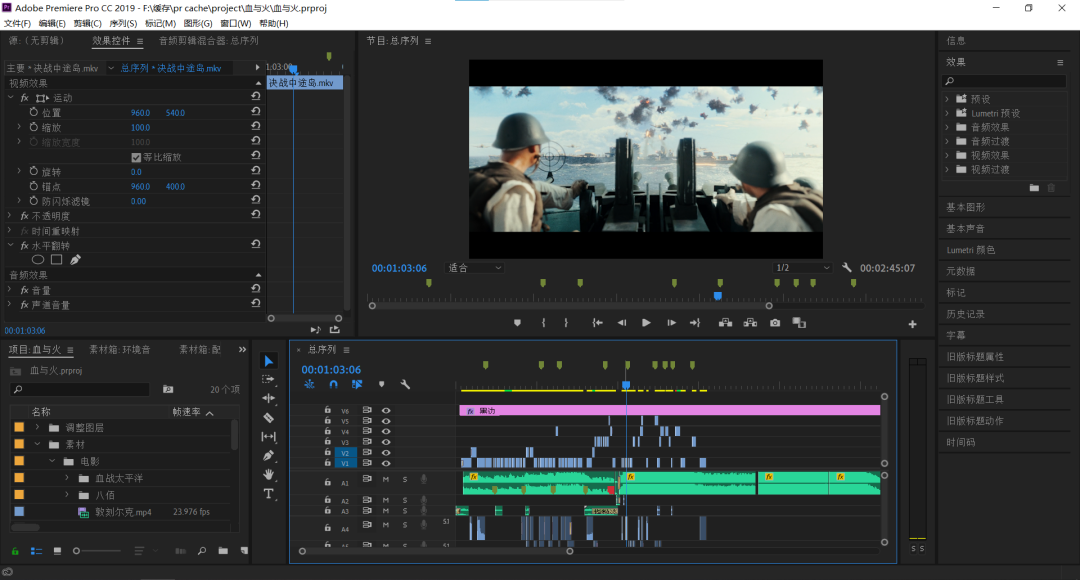Select the Type tool
This screenshot has height=580, width=1080.
(269, 494)
